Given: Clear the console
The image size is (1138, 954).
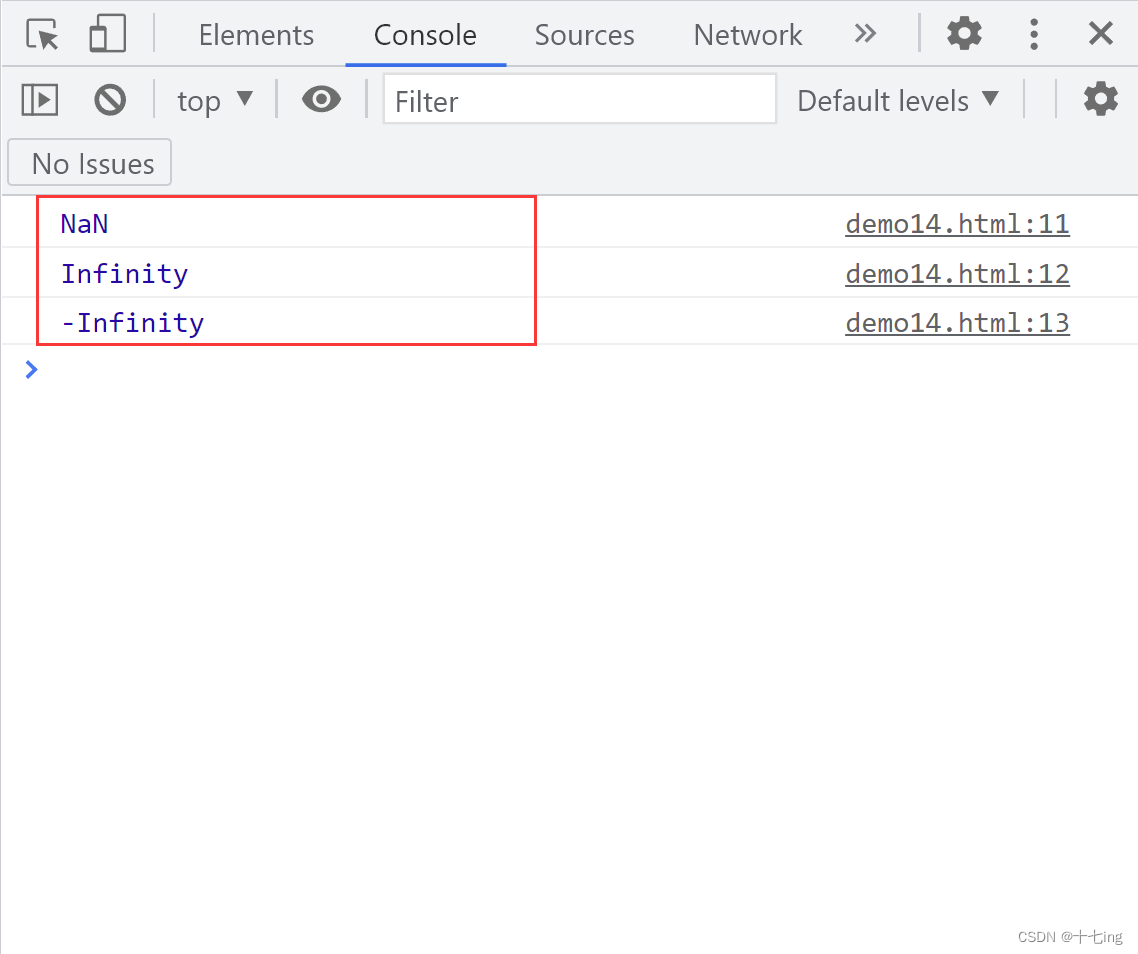Looking at the screenshot, I should [110, 99].
